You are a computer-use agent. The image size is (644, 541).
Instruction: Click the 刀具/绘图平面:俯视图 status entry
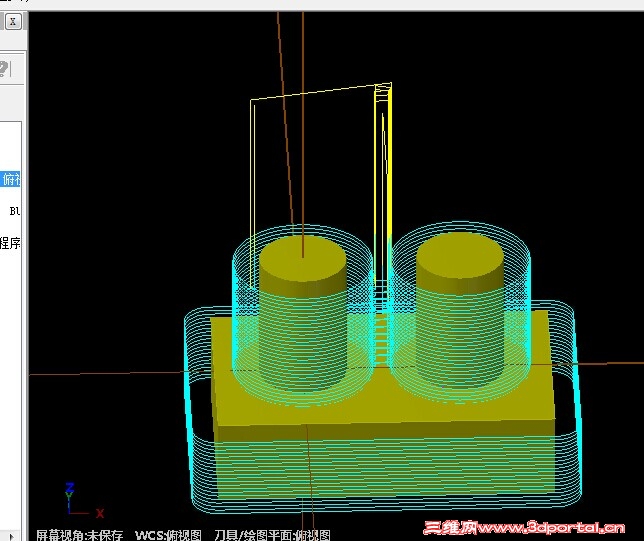pos(272,535)
